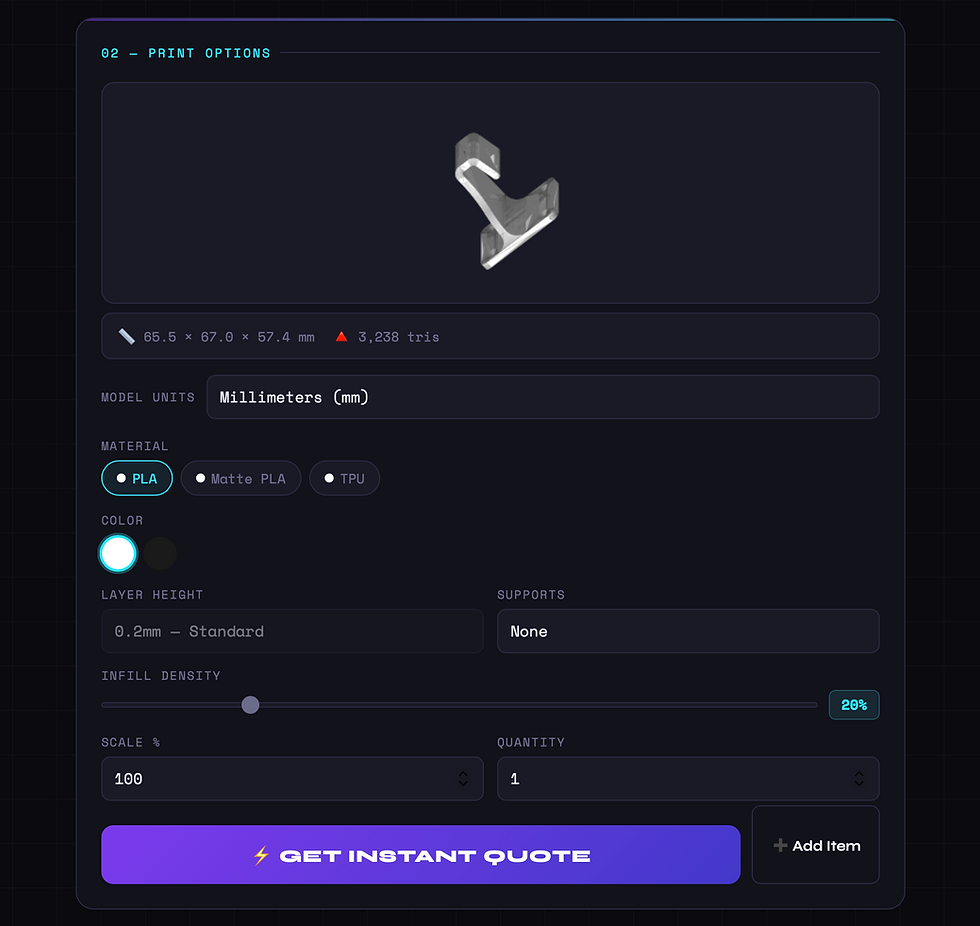The width and height of the screenshot is (980, 926).
Task: Click the radio dot inside the PLA pill
Action: [119, 478]
